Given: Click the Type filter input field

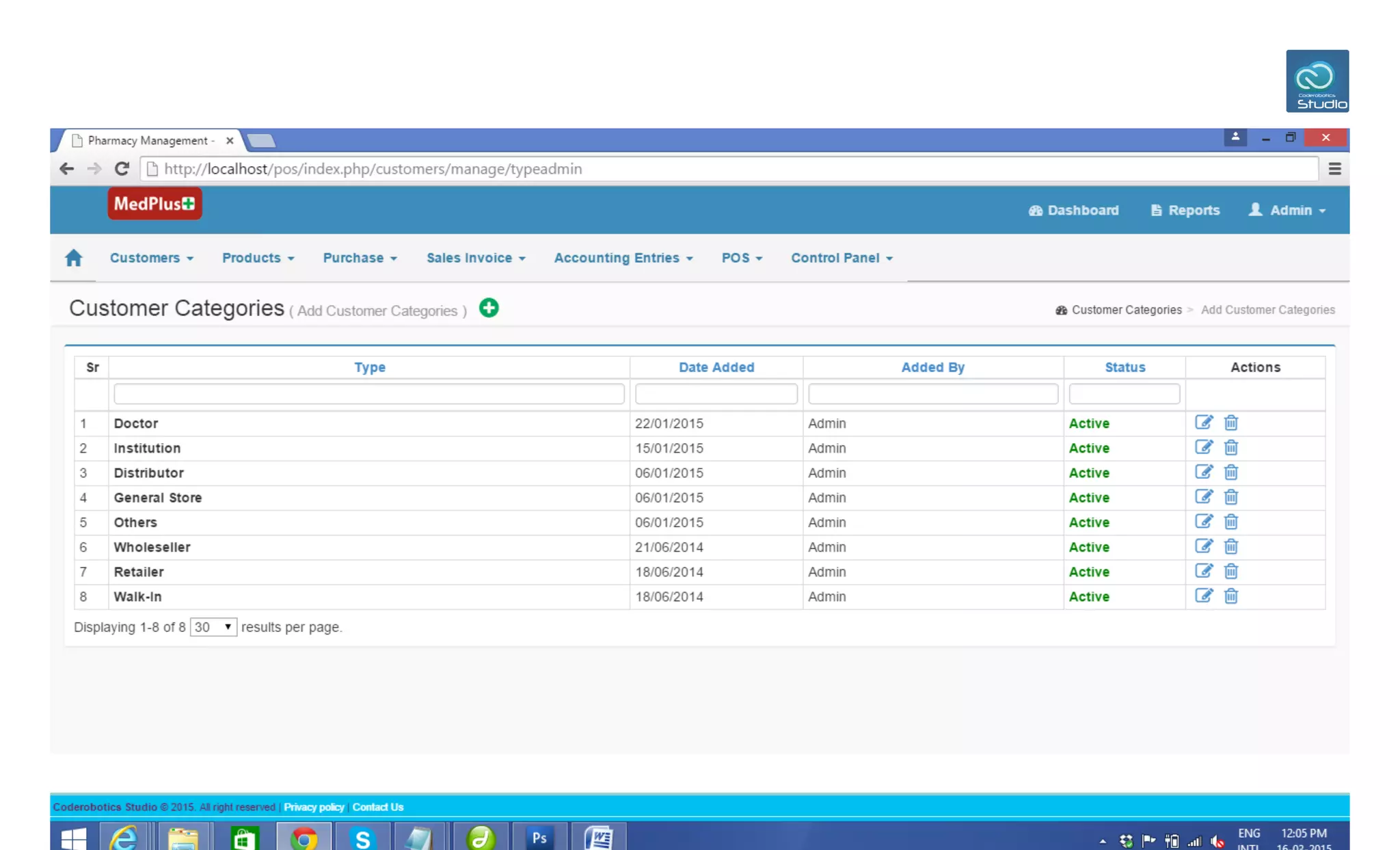Looking at the screenshot, I should (x=368, y=394).
